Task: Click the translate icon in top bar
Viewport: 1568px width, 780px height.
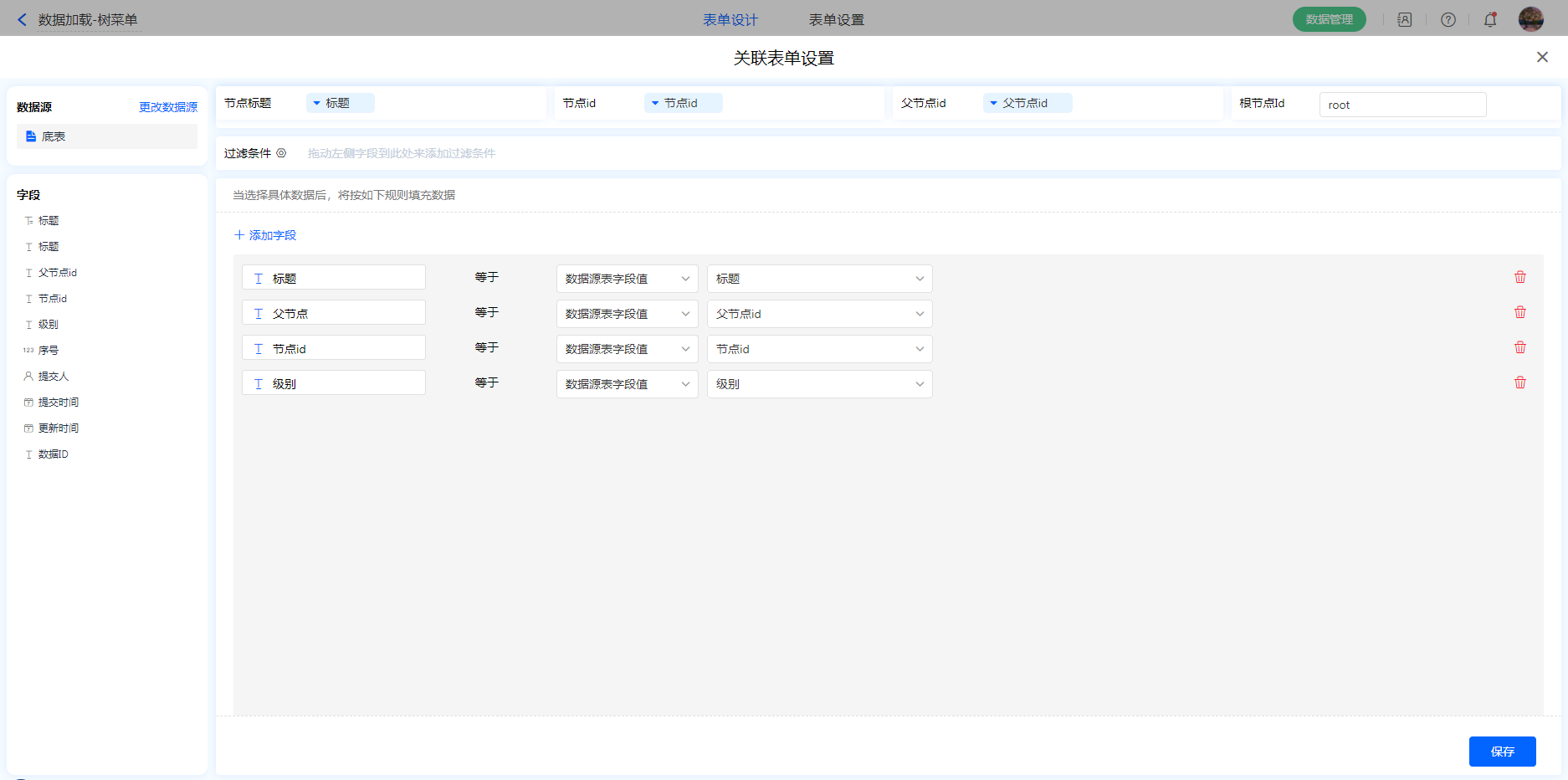Action: click(1404, 19)
